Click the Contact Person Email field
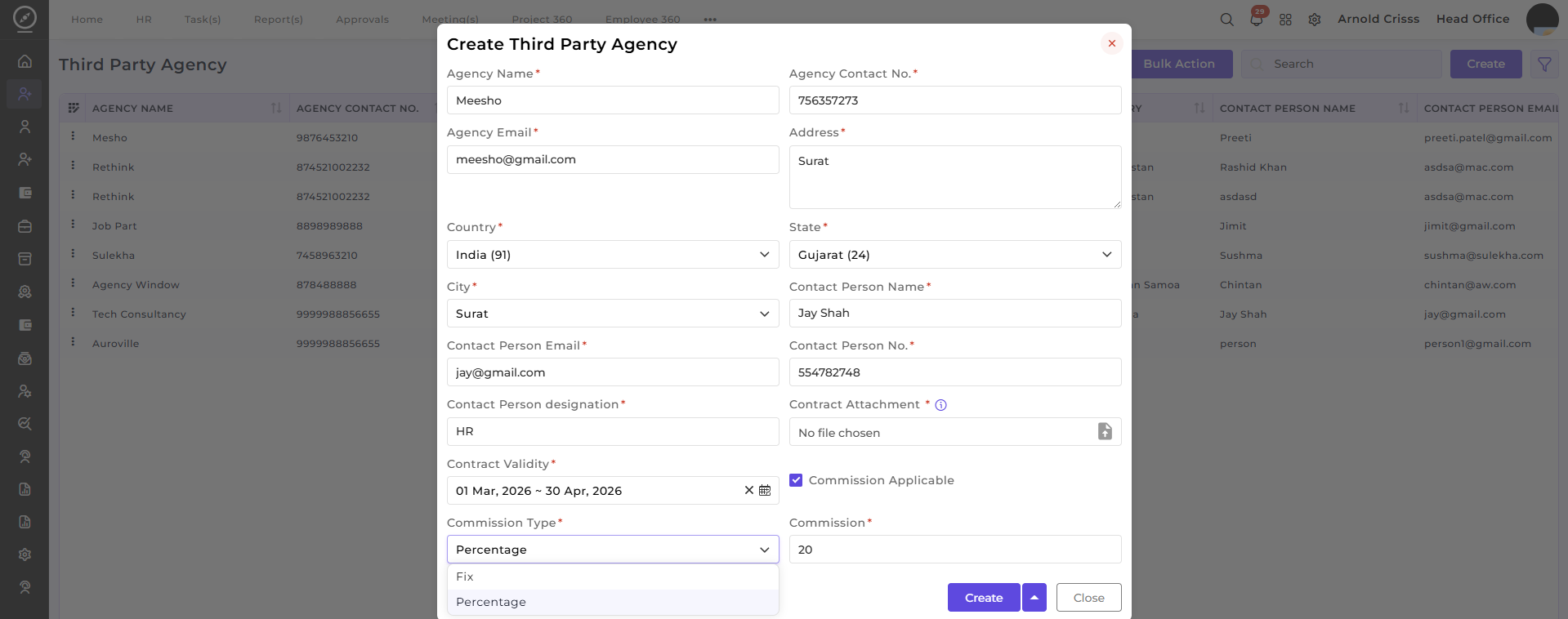This screenshot has width=1568, height=619. pos(613,372)
